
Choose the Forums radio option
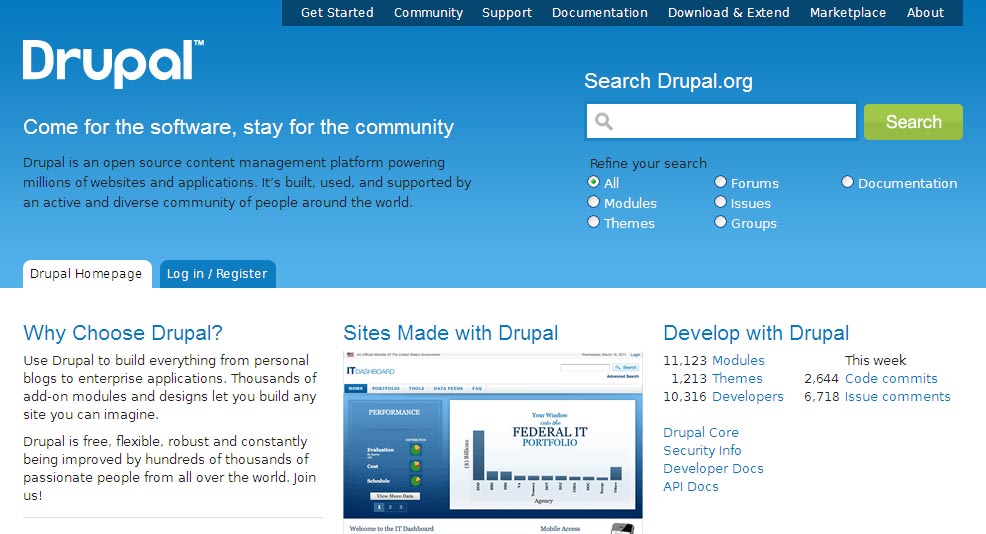(720, 182)
